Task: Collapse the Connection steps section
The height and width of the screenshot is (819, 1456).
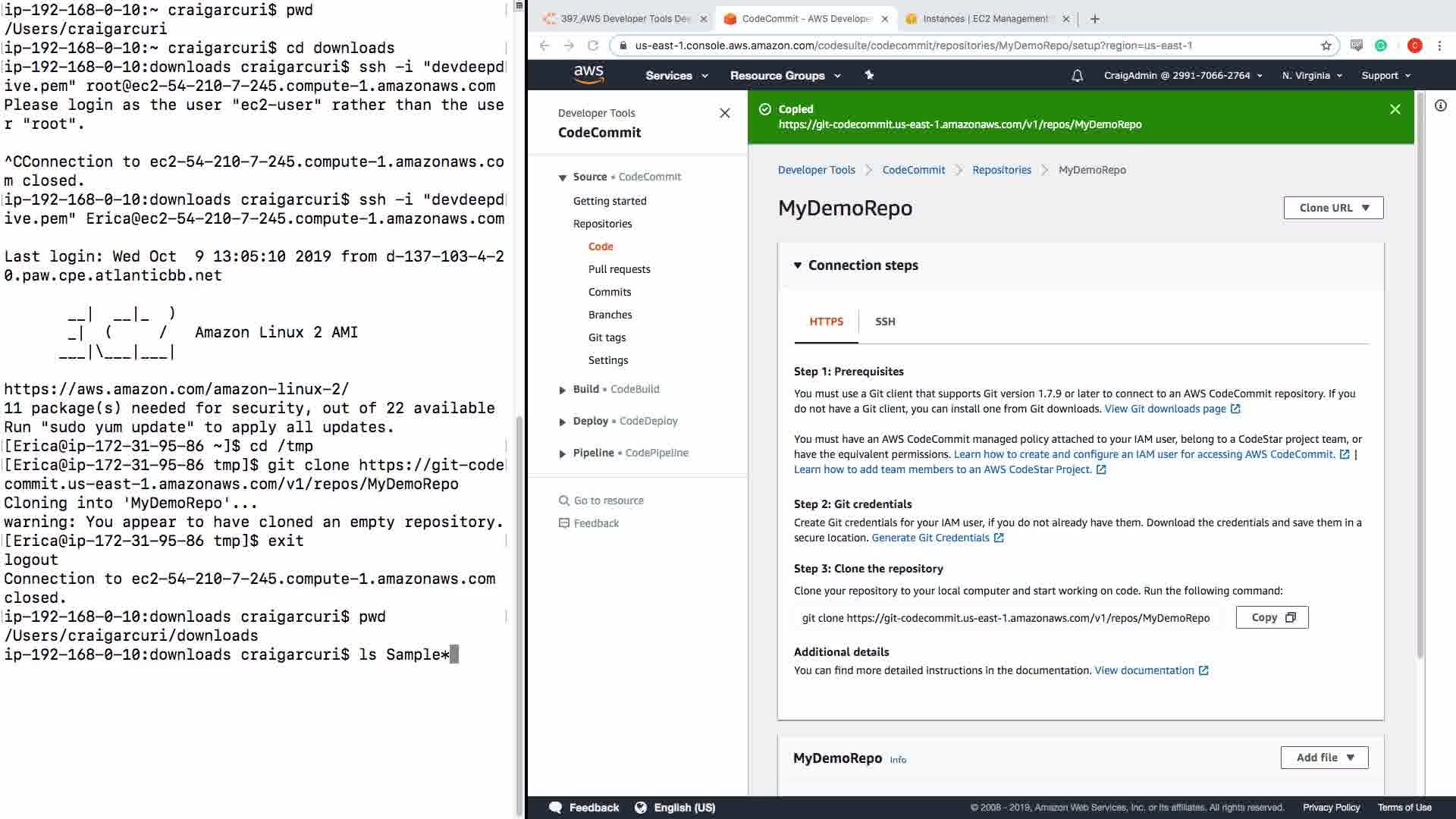Action: pyautogui.click(x=798, y=265)
